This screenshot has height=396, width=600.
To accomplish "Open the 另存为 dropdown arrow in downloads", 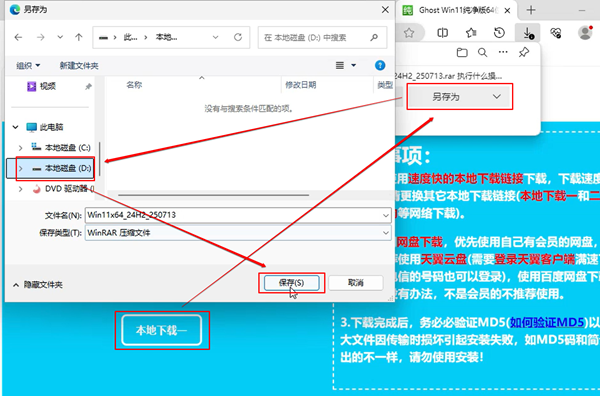I will (496, 96).
